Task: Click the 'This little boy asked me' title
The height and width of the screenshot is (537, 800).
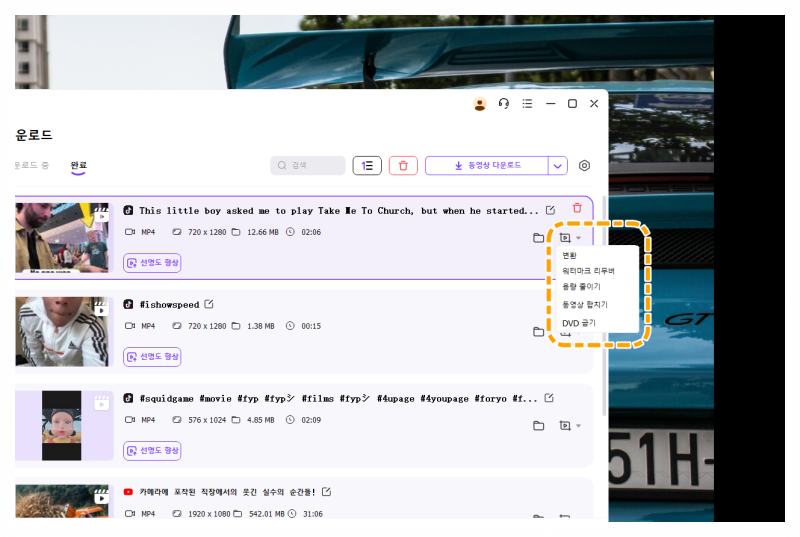Action: [x=339, y=211]
